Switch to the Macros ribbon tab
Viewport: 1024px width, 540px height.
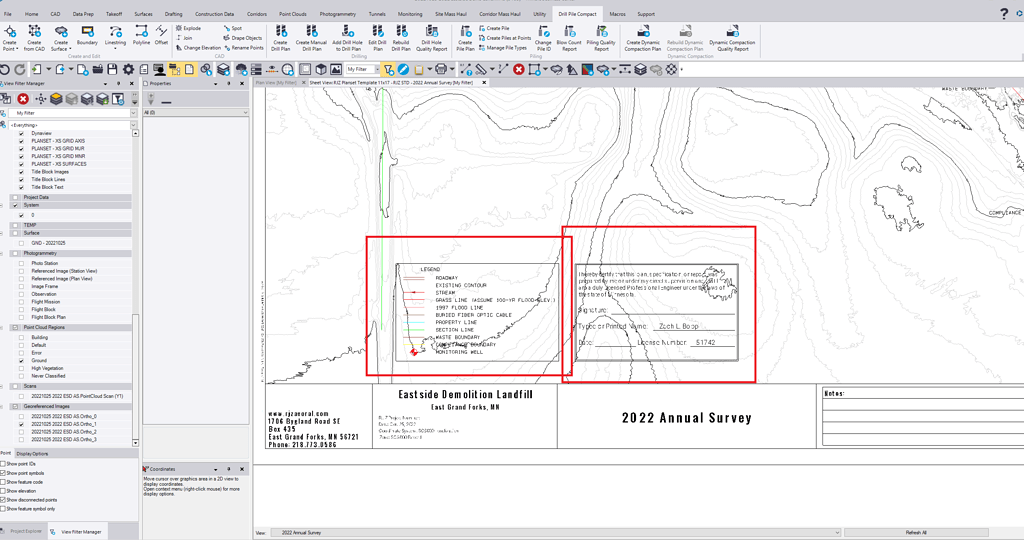point(617,14)
